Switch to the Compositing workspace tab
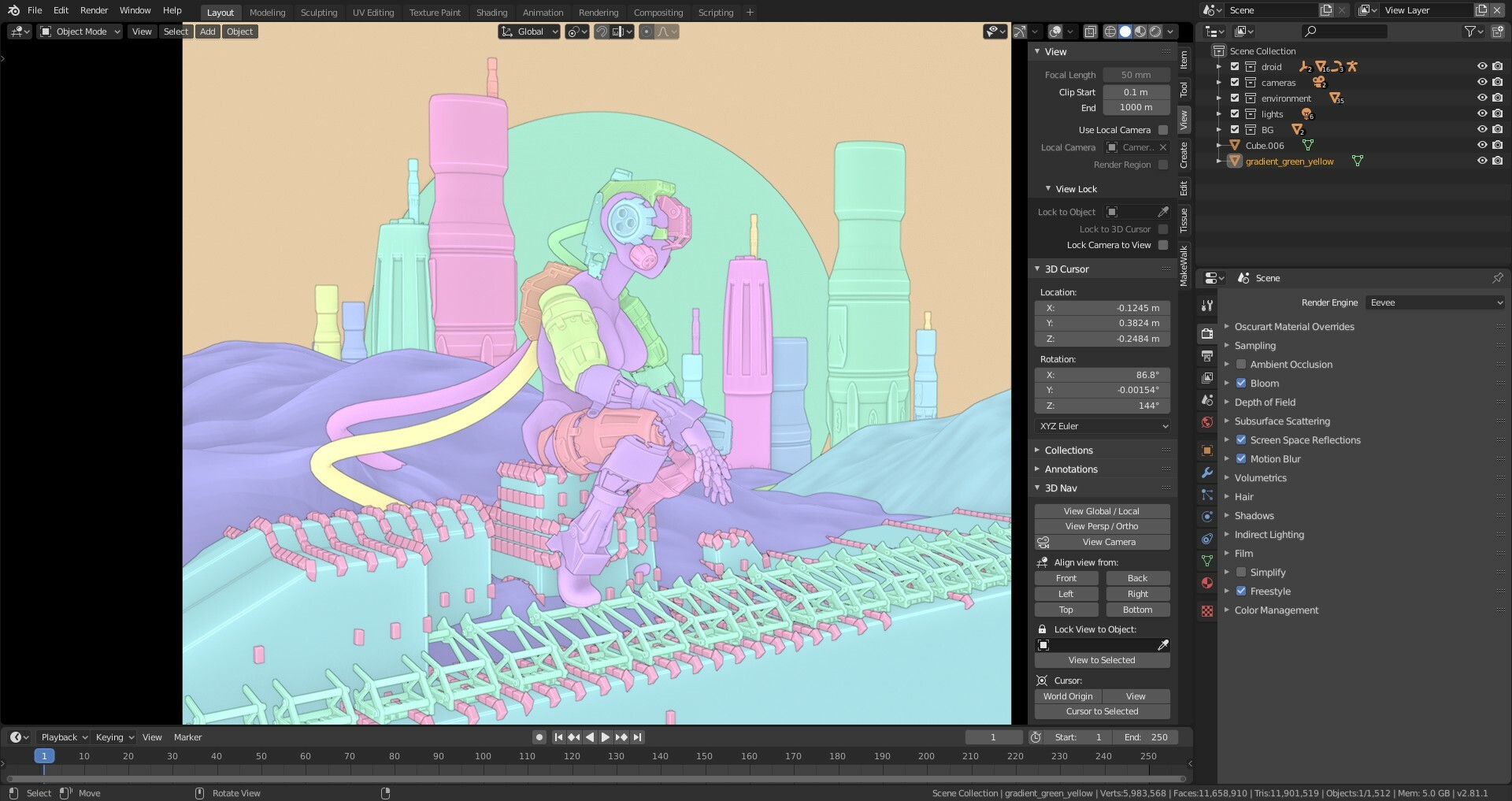The width and height of the screenshot is (1512, 801). [658, 13]
